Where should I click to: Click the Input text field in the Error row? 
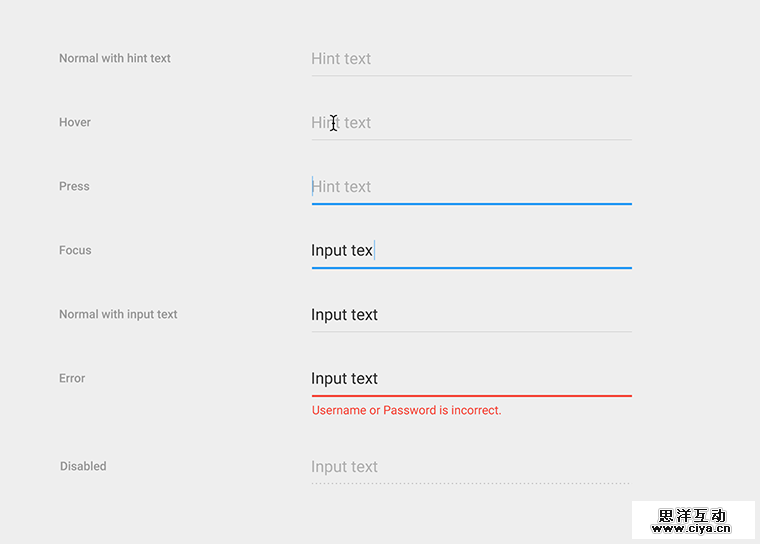click(470, 379)
